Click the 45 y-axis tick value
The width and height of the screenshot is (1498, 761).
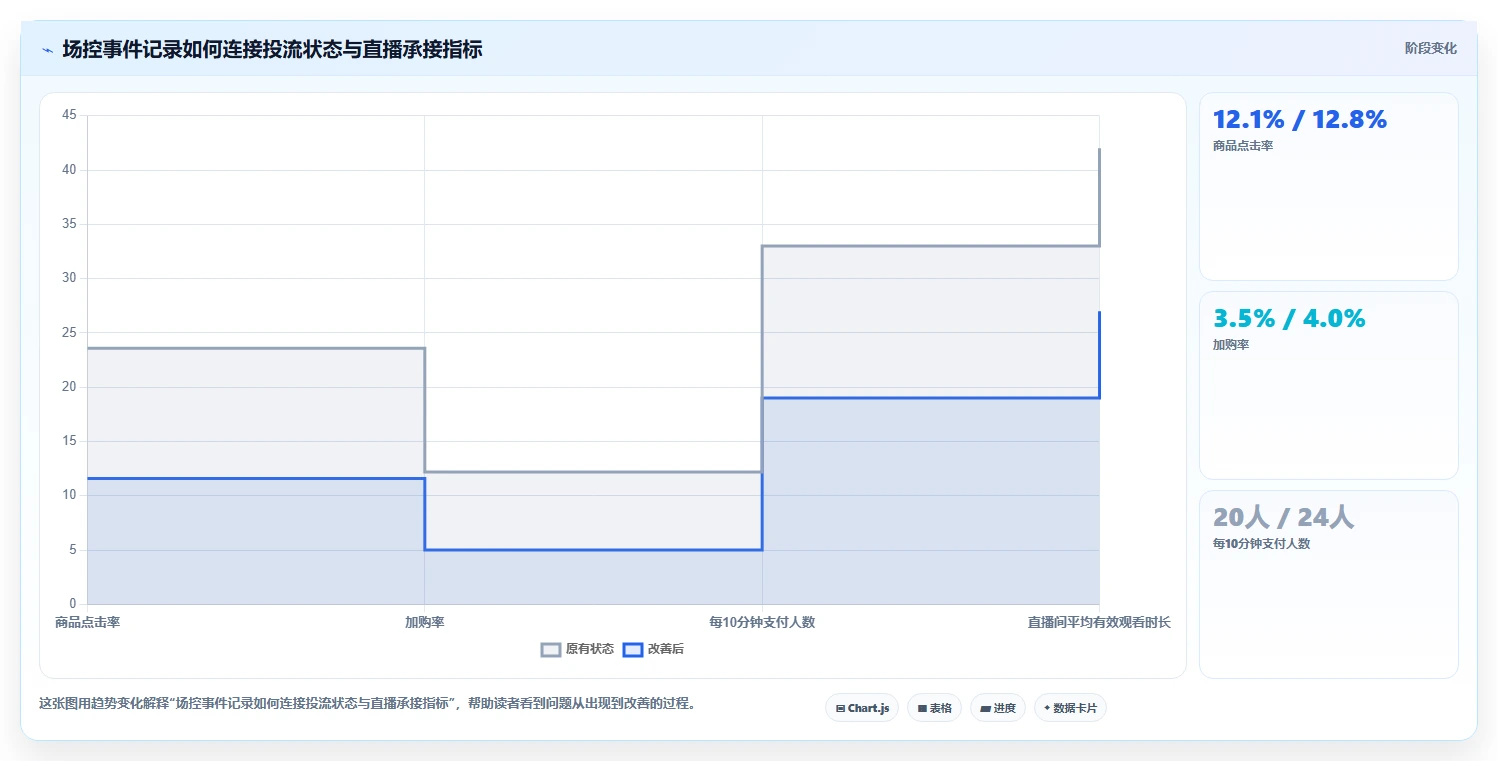coord(69,115)
